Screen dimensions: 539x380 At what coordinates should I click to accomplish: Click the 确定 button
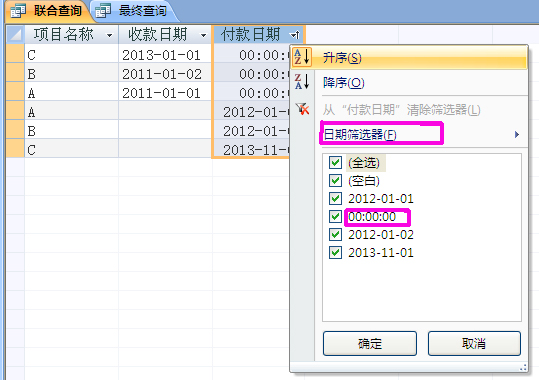click(370, 343)
